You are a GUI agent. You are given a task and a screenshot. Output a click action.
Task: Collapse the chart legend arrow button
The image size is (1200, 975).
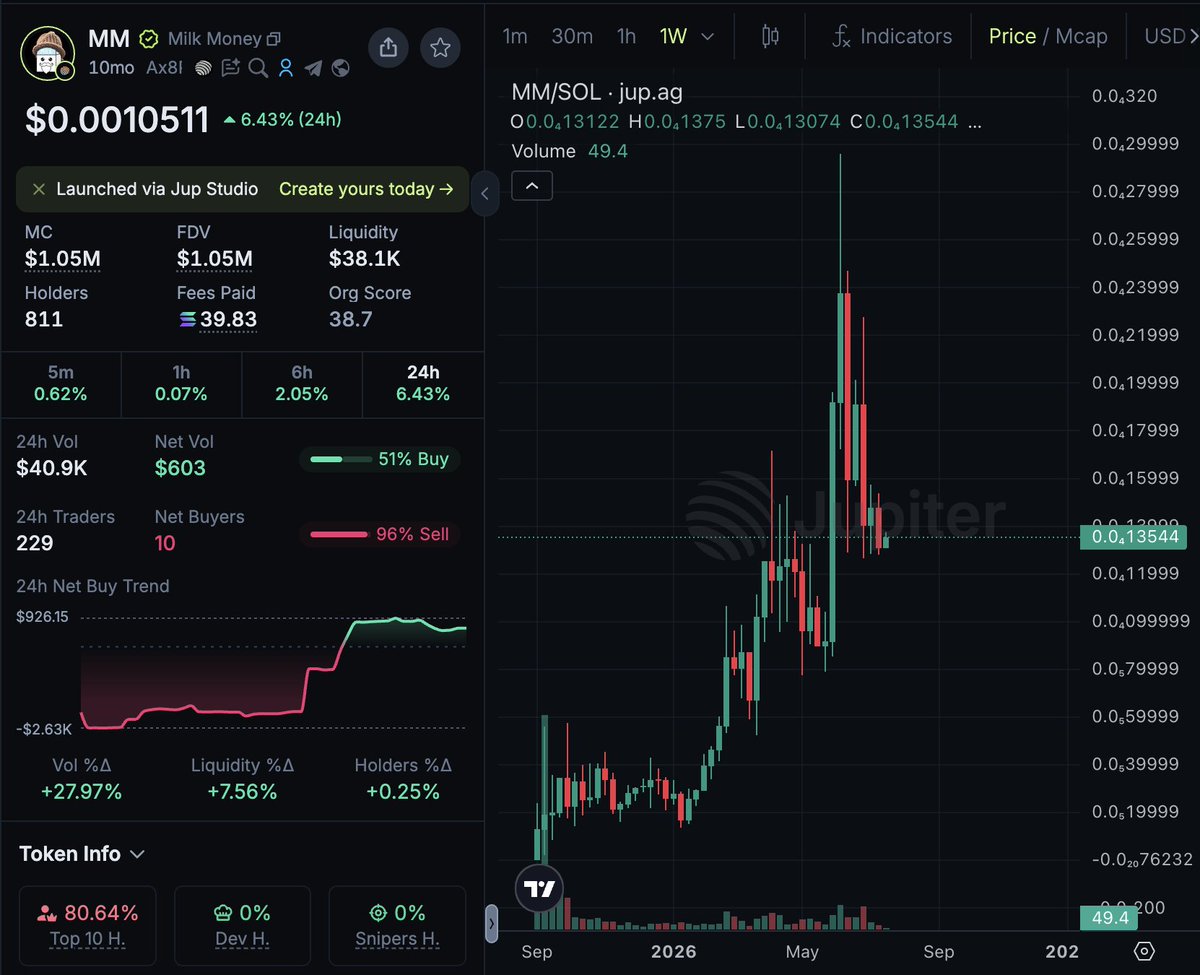532,185
